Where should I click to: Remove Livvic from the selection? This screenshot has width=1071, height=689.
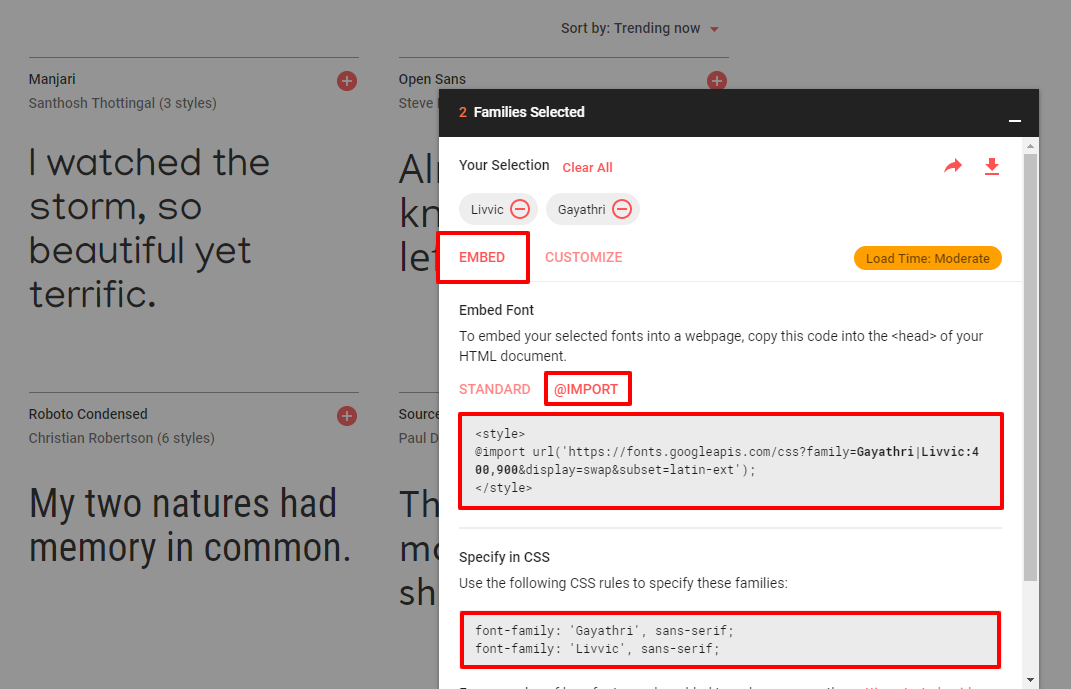(520, 209)
